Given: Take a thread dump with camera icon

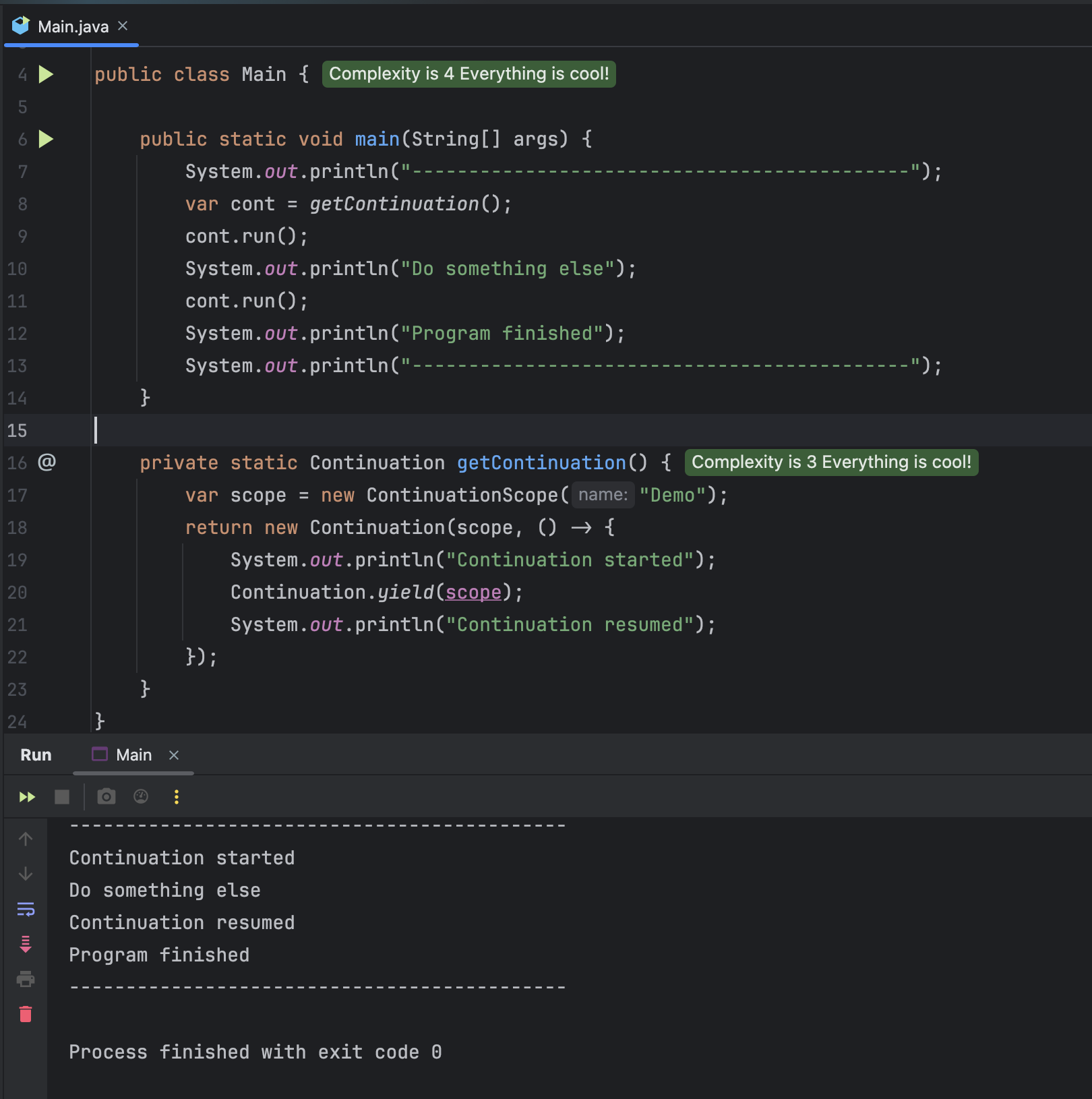Looking at the screenshot, I should [x=107, y=797].
